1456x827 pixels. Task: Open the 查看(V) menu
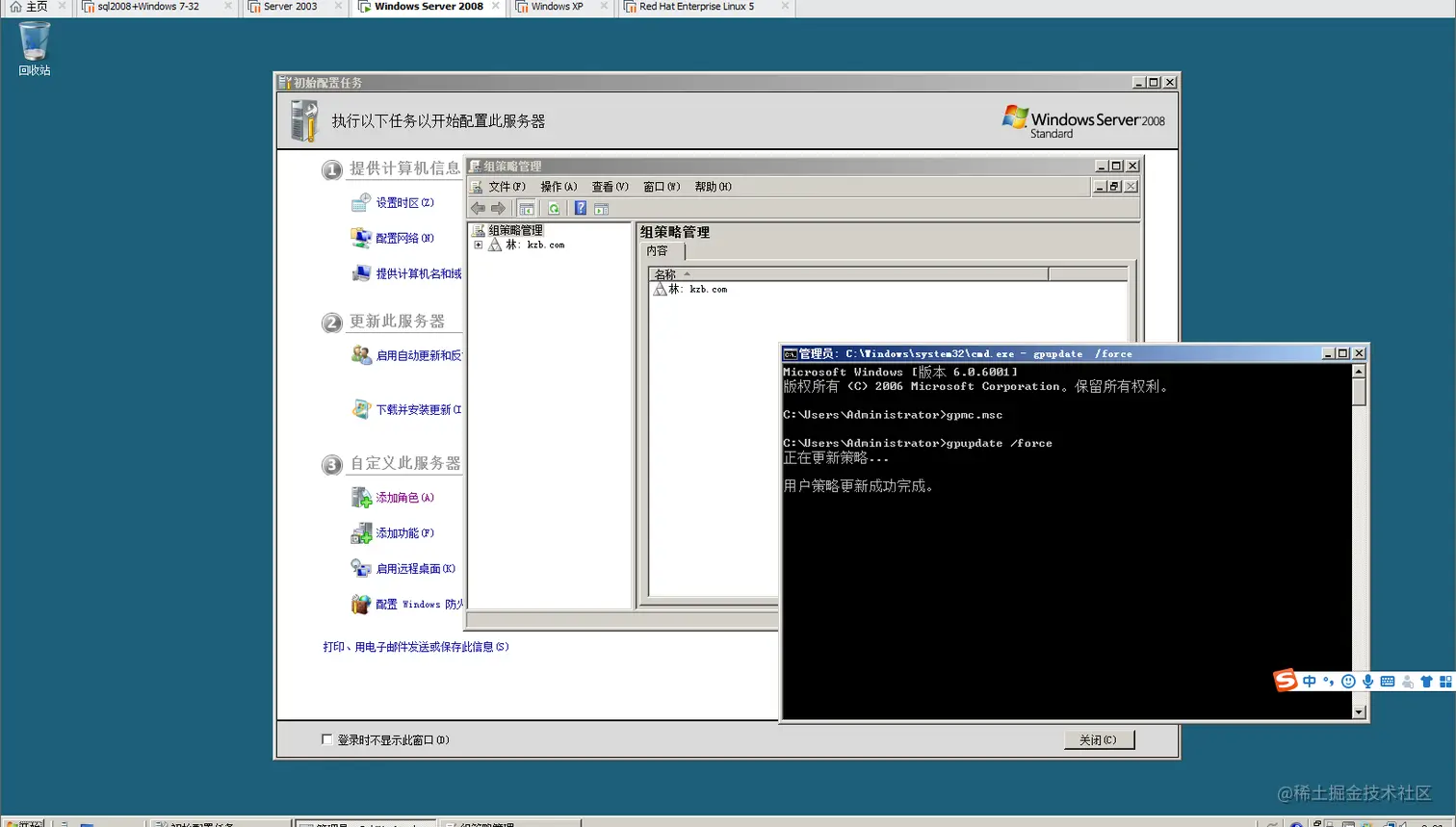[610, 187]
